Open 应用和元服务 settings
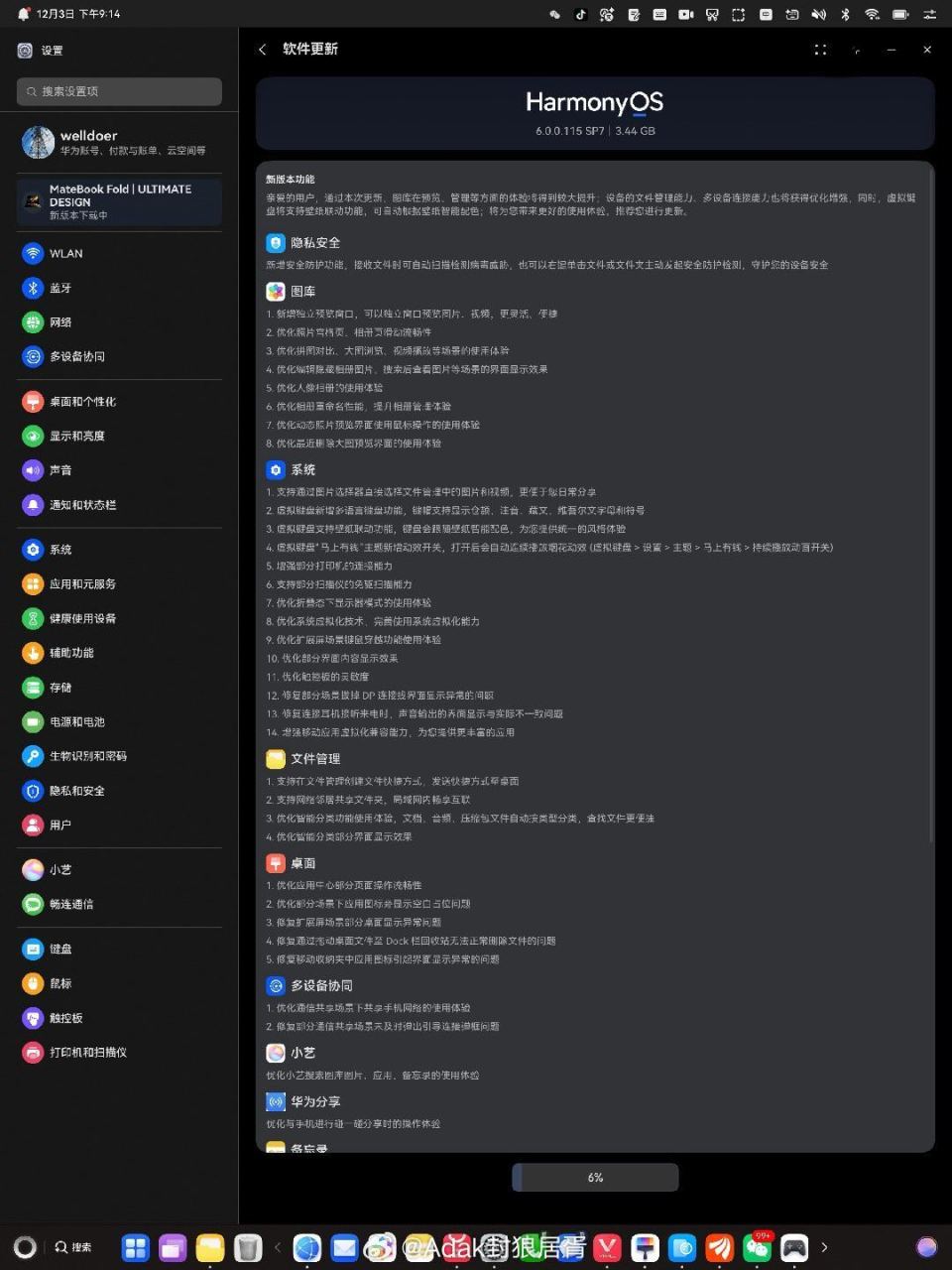952x1270 pixels. pos(119,583)
